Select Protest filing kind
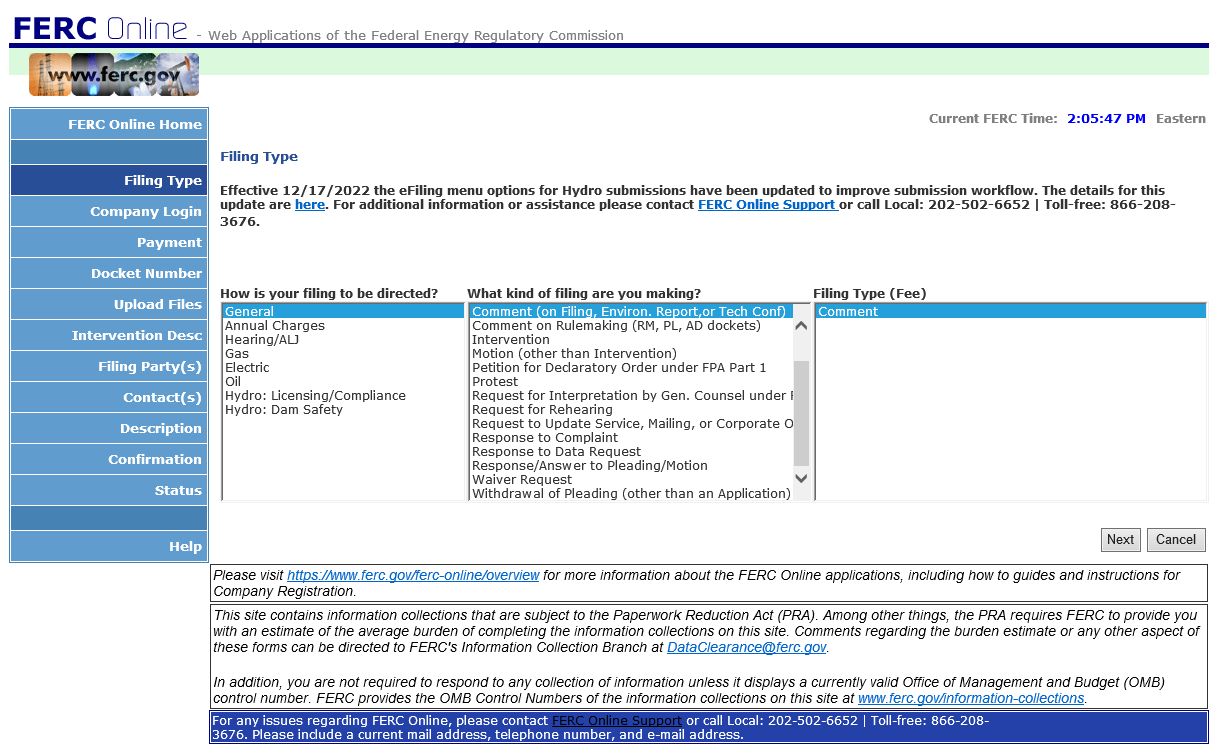The height and width of the screenshot is (744, 1210). 631,382
